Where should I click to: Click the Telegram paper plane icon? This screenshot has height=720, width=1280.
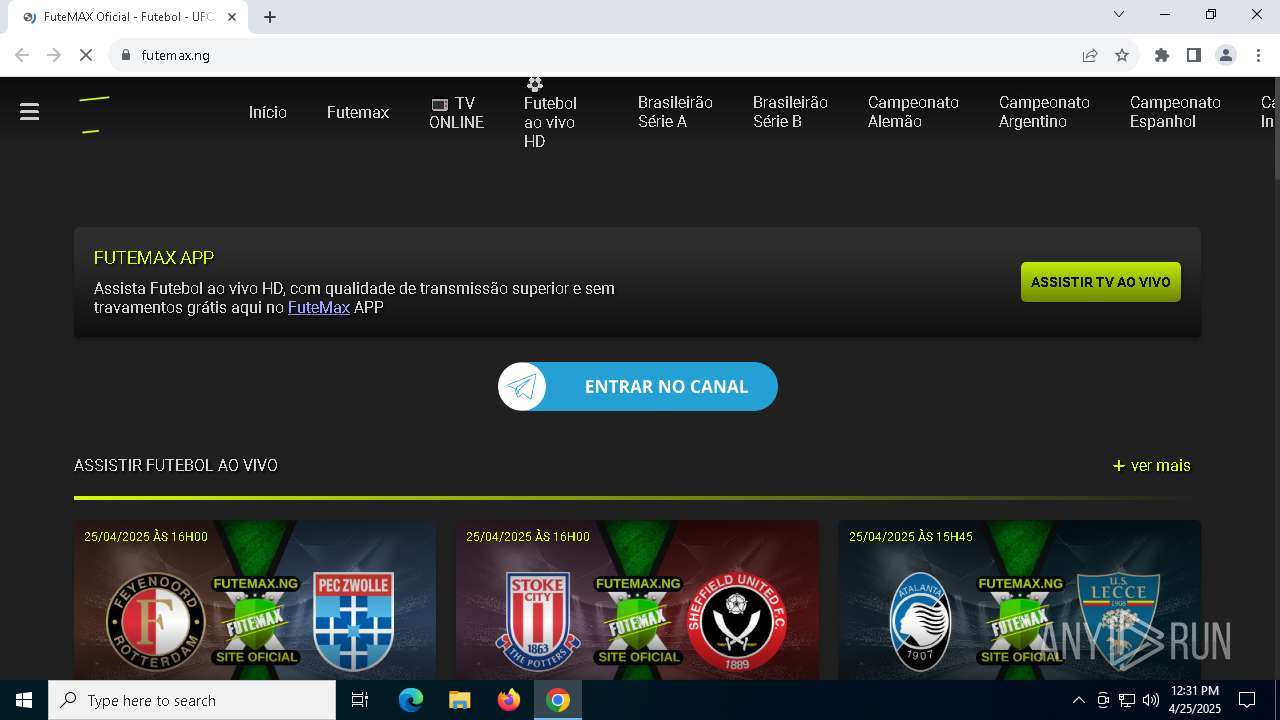(x=523, y=387)
